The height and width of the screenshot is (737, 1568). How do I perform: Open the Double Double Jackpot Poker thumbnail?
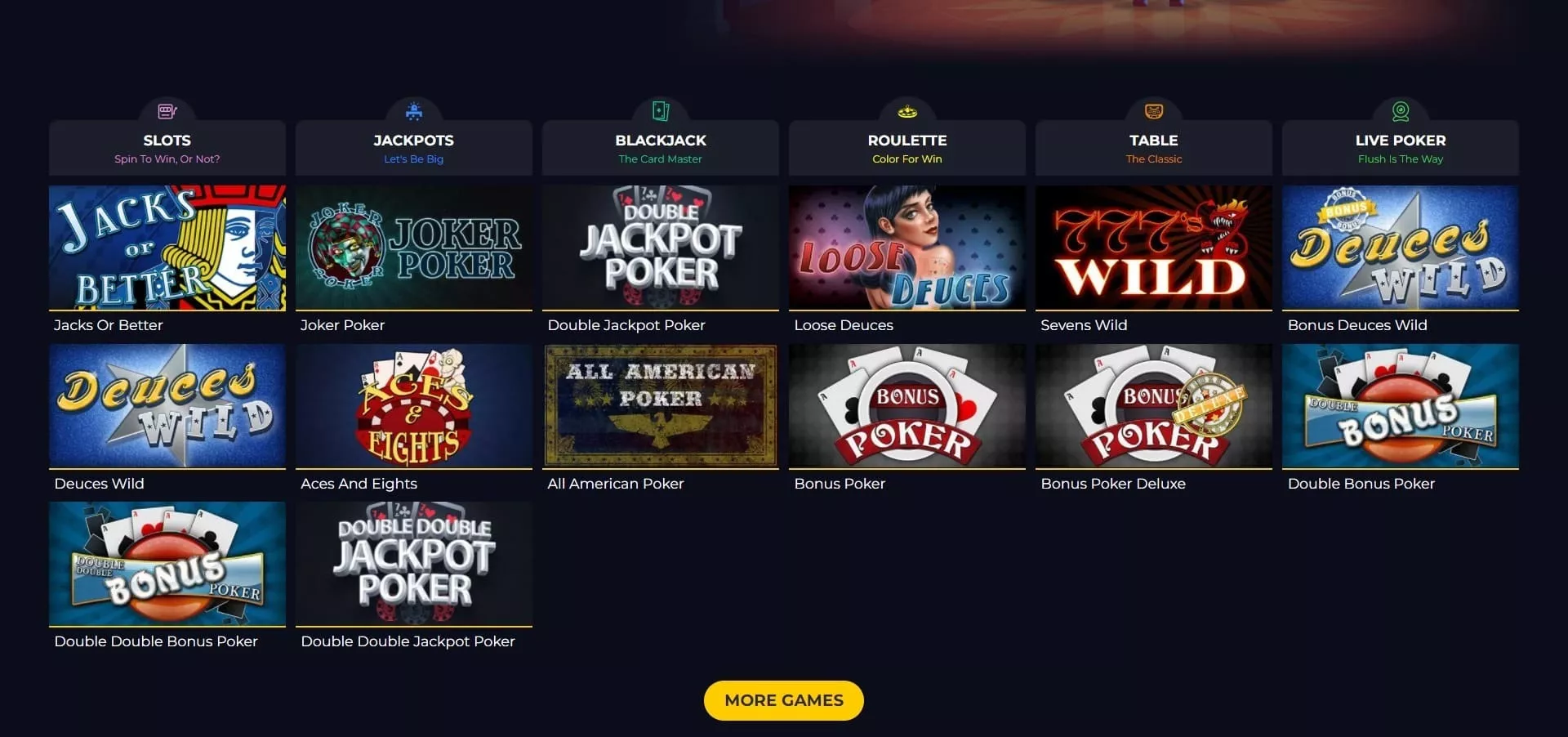tap(414, 564)
